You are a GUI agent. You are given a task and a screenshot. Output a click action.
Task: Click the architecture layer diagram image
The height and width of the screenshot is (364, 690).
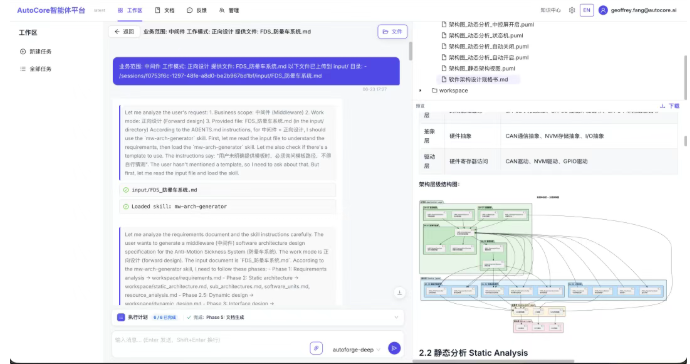(x=546, y=264)
